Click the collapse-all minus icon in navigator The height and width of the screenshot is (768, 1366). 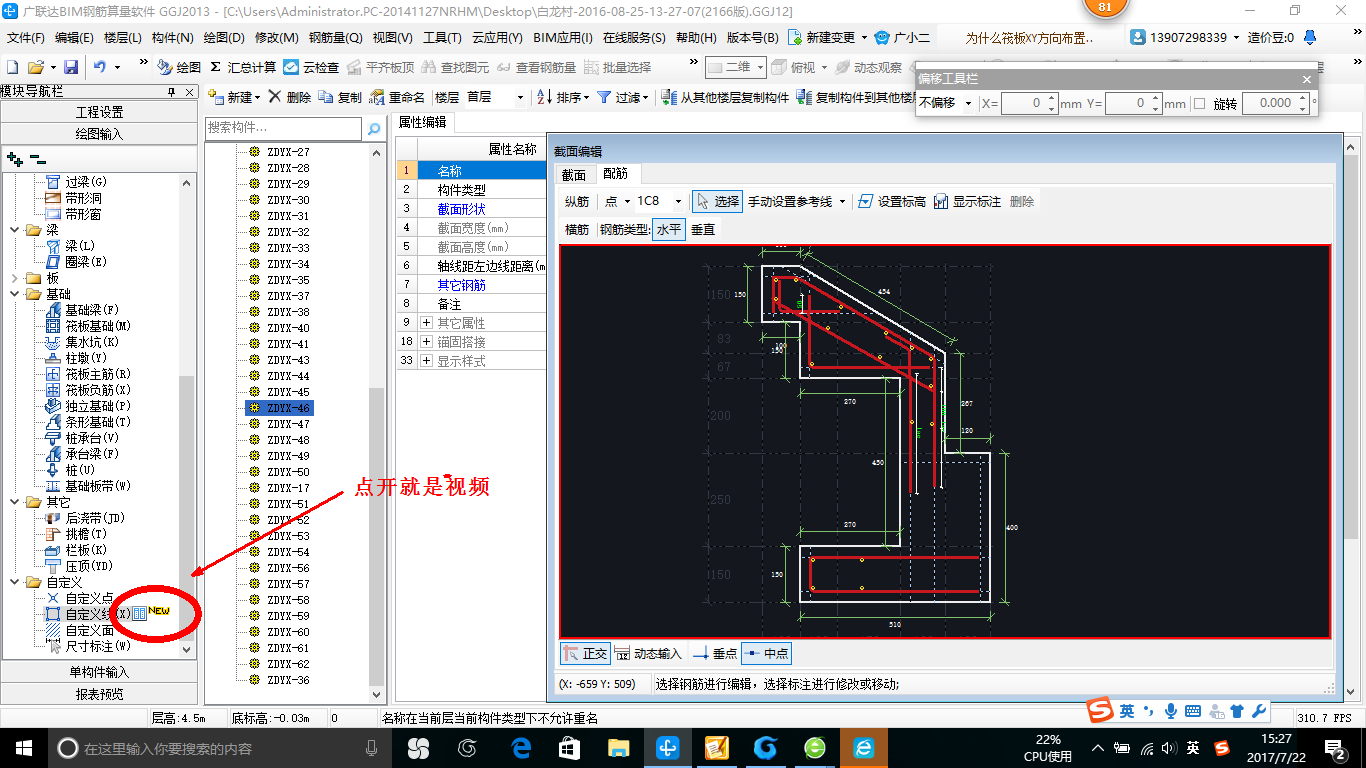pos(38,158)
